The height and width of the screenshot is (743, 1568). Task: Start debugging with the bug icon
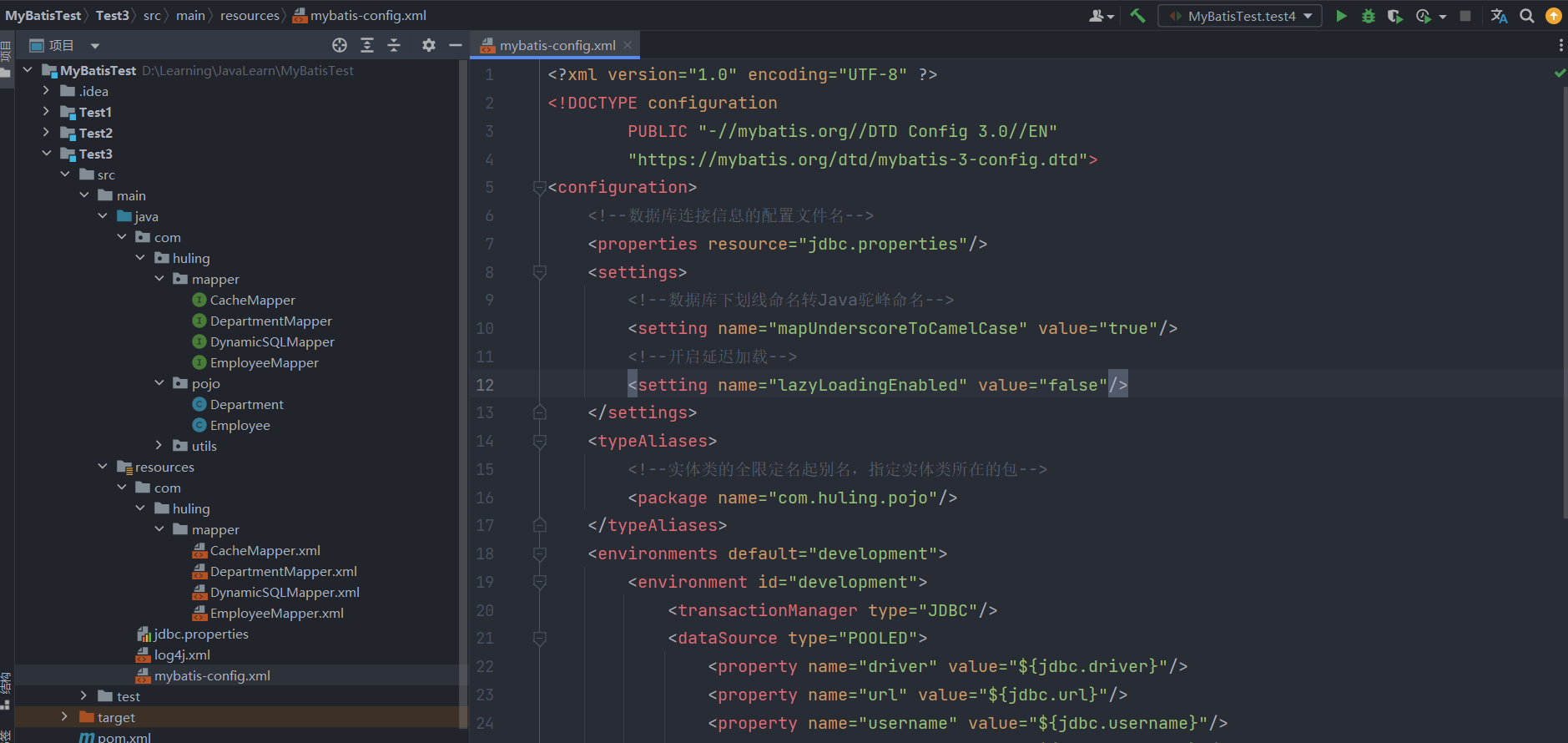[1369, 16]
